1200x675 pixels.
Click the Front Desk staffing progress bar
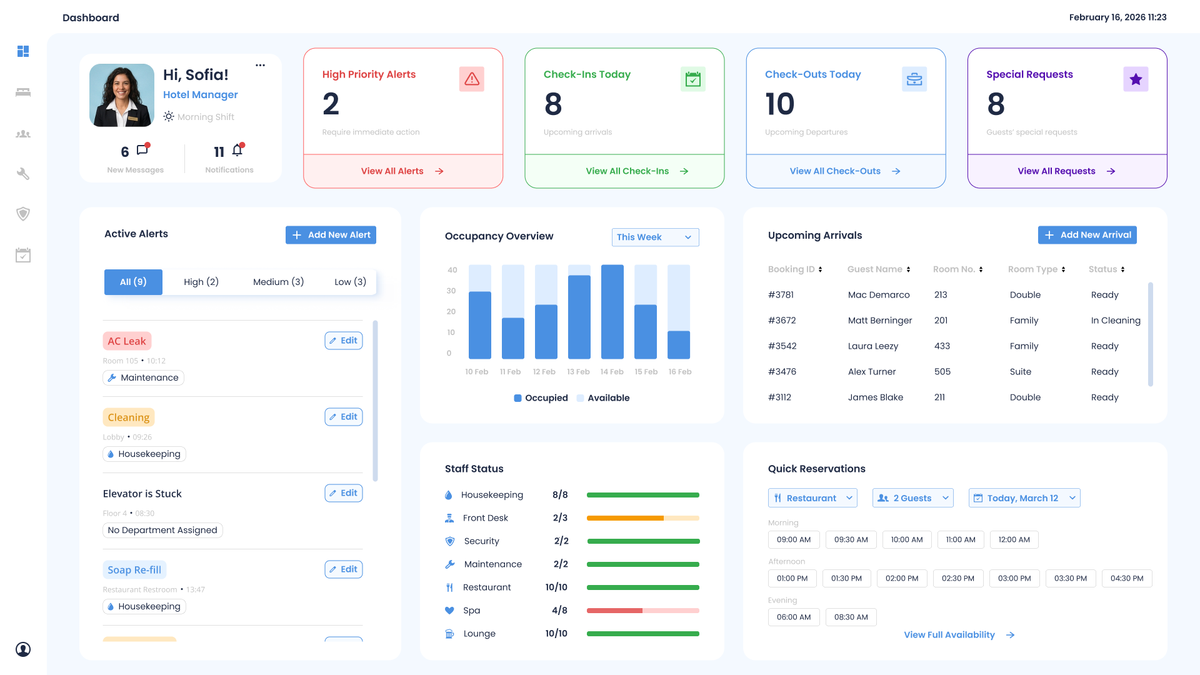[x=643, y=518]
